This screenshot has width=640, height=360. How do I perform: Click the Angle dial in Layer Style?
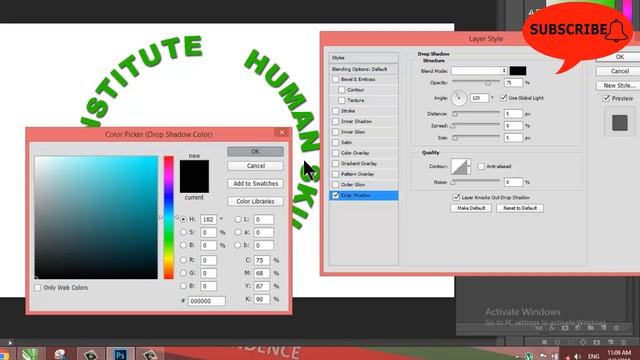458,98
